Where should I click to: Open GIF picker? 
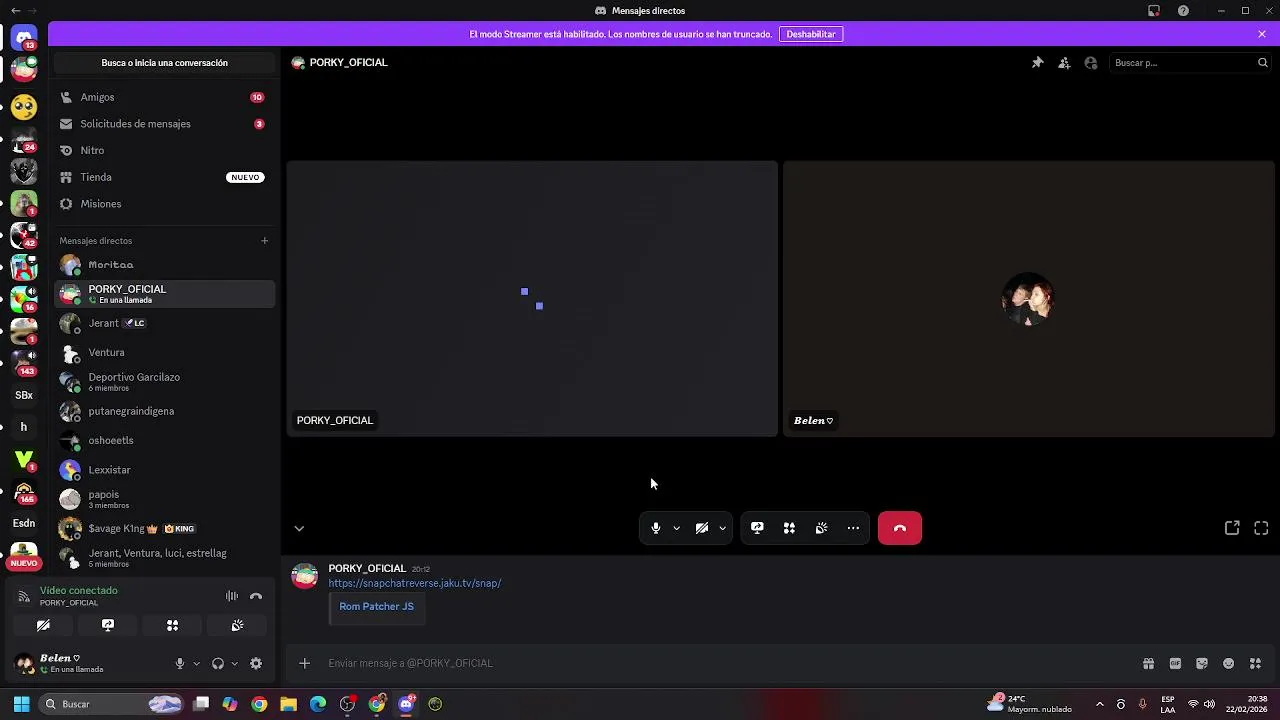pyautogui.click(x=1175, y=664)
